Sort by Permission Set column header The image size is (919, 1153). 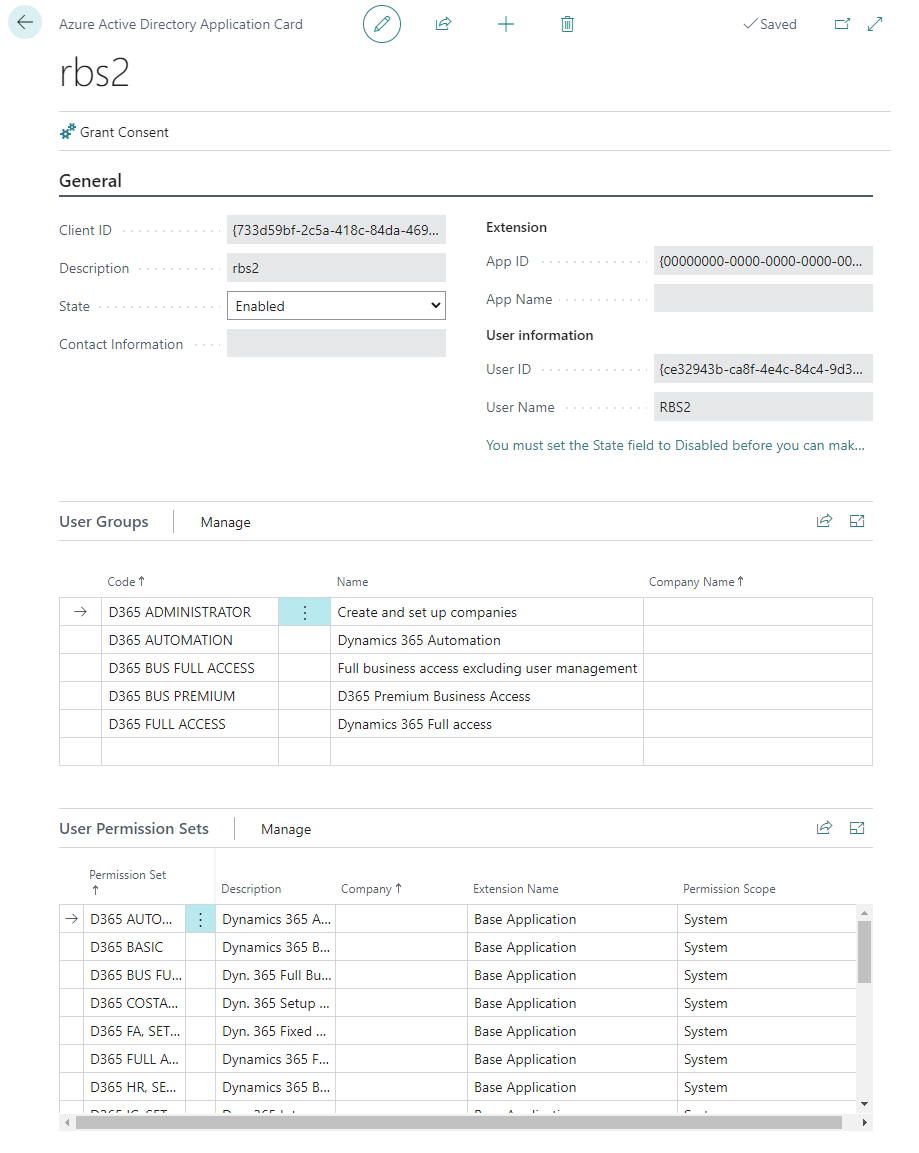coord(127,881)
